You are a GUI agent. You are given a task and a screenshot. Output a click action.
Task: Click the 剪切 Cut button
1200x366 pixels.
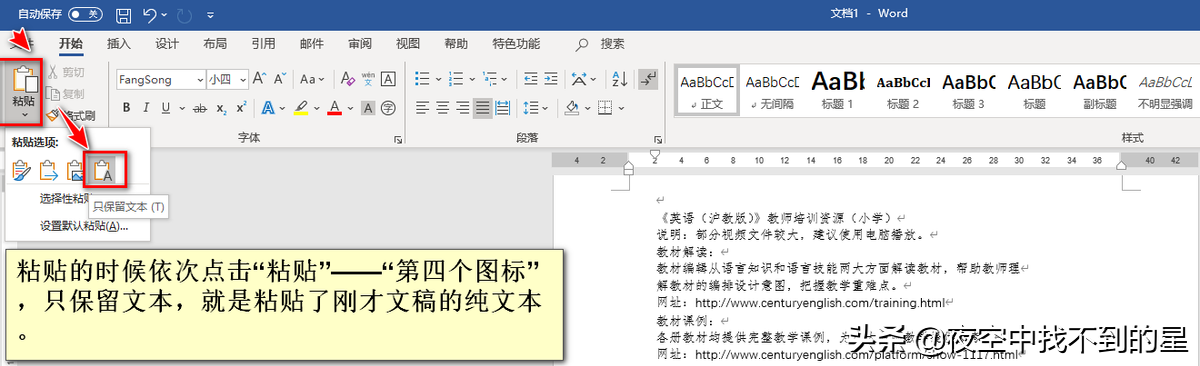point(66,72)
